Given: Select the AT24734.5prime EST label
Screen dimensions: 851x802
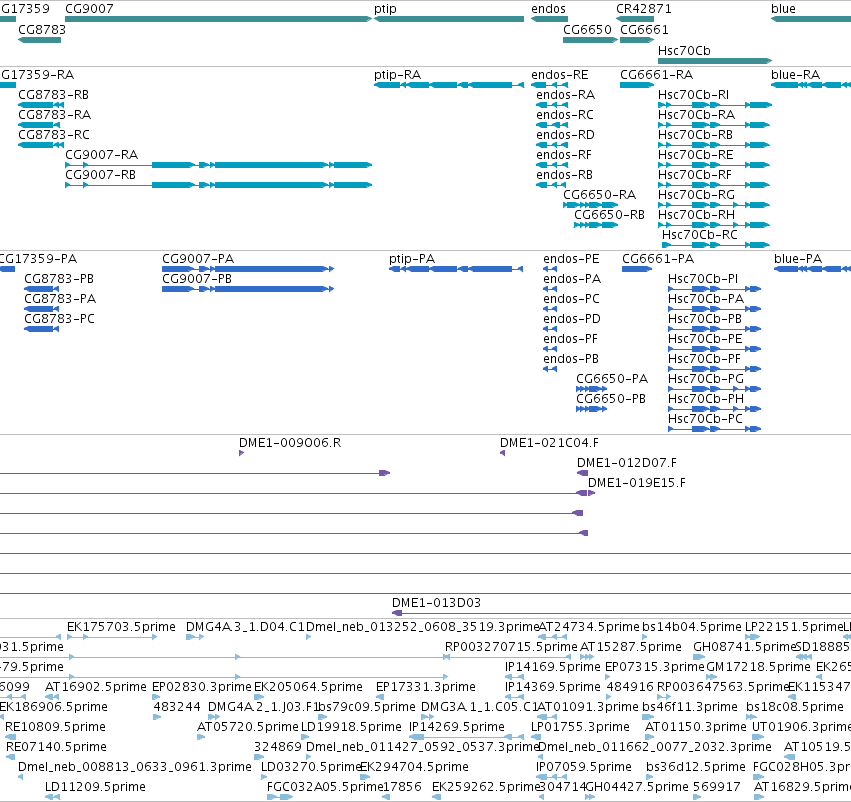Looking at the screenshot, I should coord(589,627).
